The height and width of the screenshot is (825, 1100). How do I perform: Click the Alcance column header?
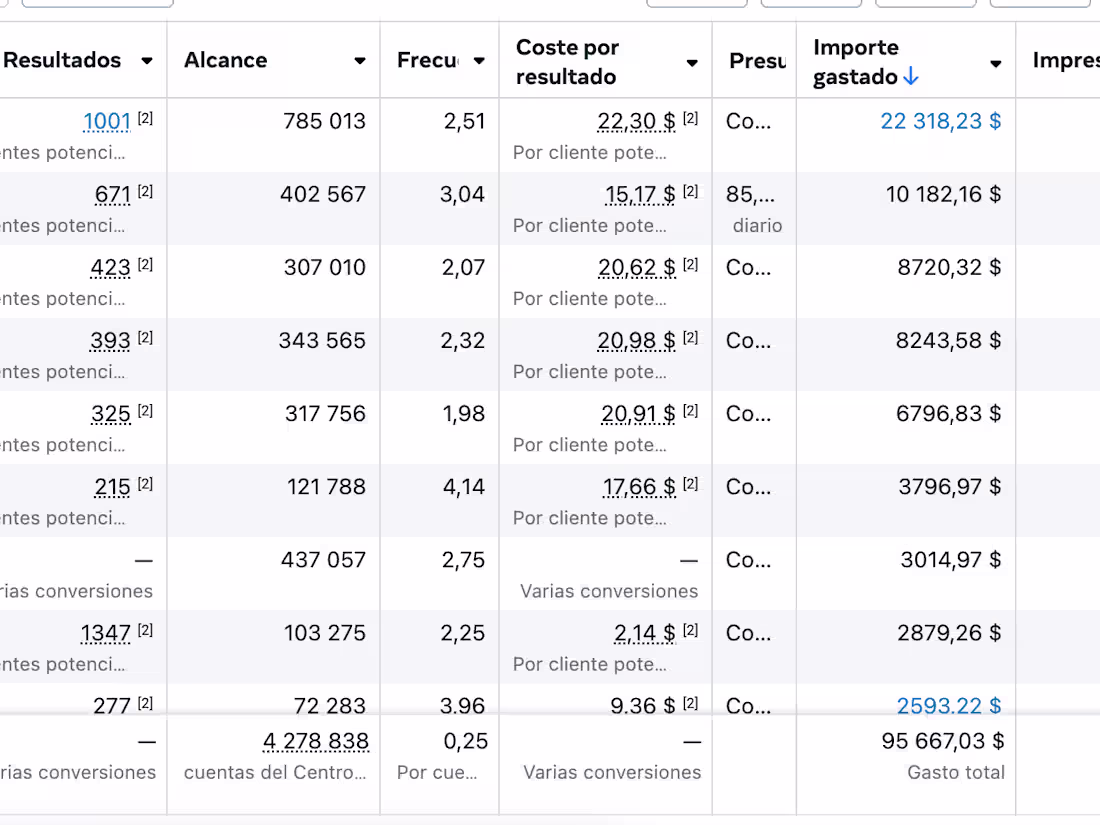click(x=226, y=61)
